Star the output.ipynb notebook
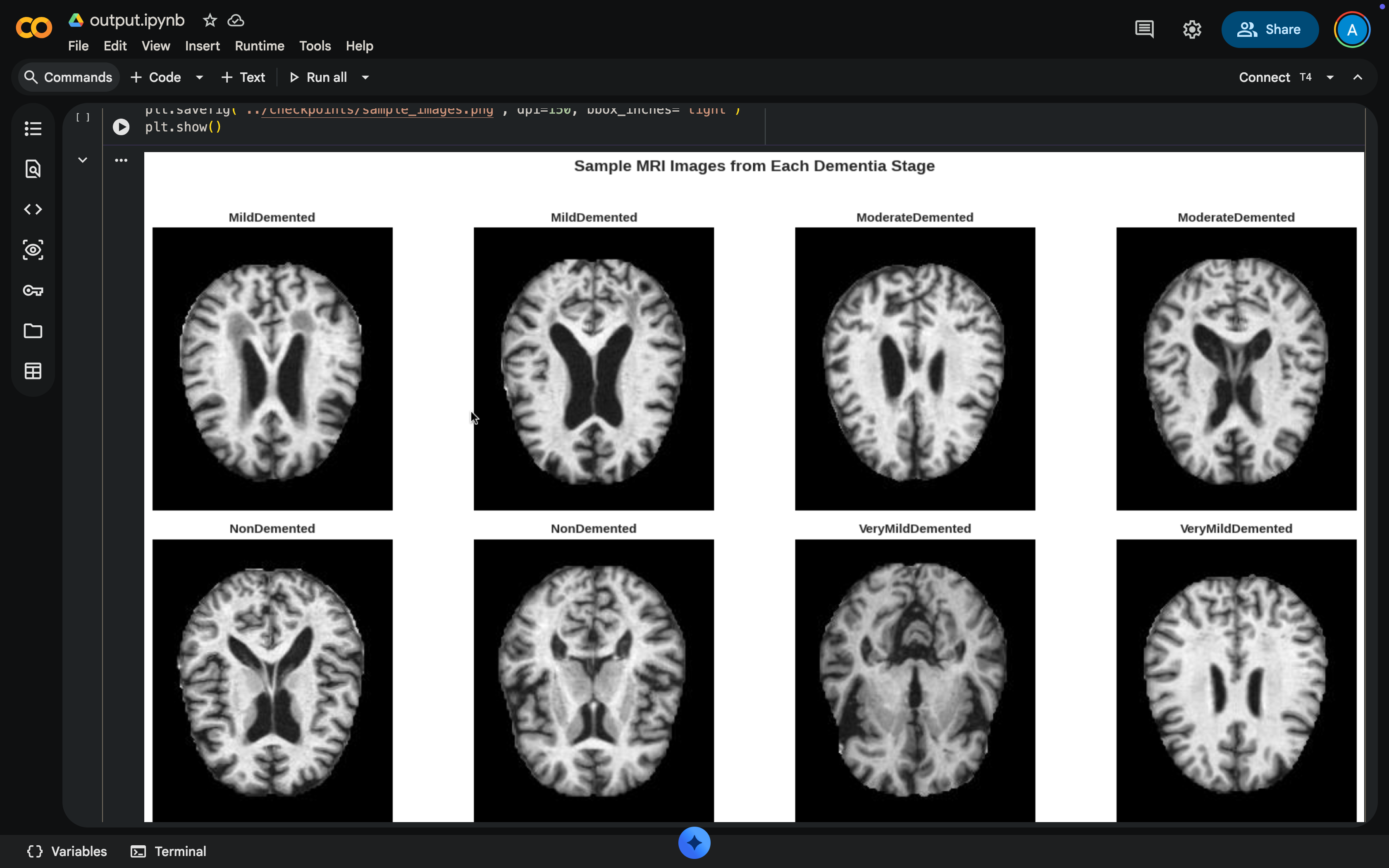The width and height of the screenshot is (1389, 868). click(210, 21)
